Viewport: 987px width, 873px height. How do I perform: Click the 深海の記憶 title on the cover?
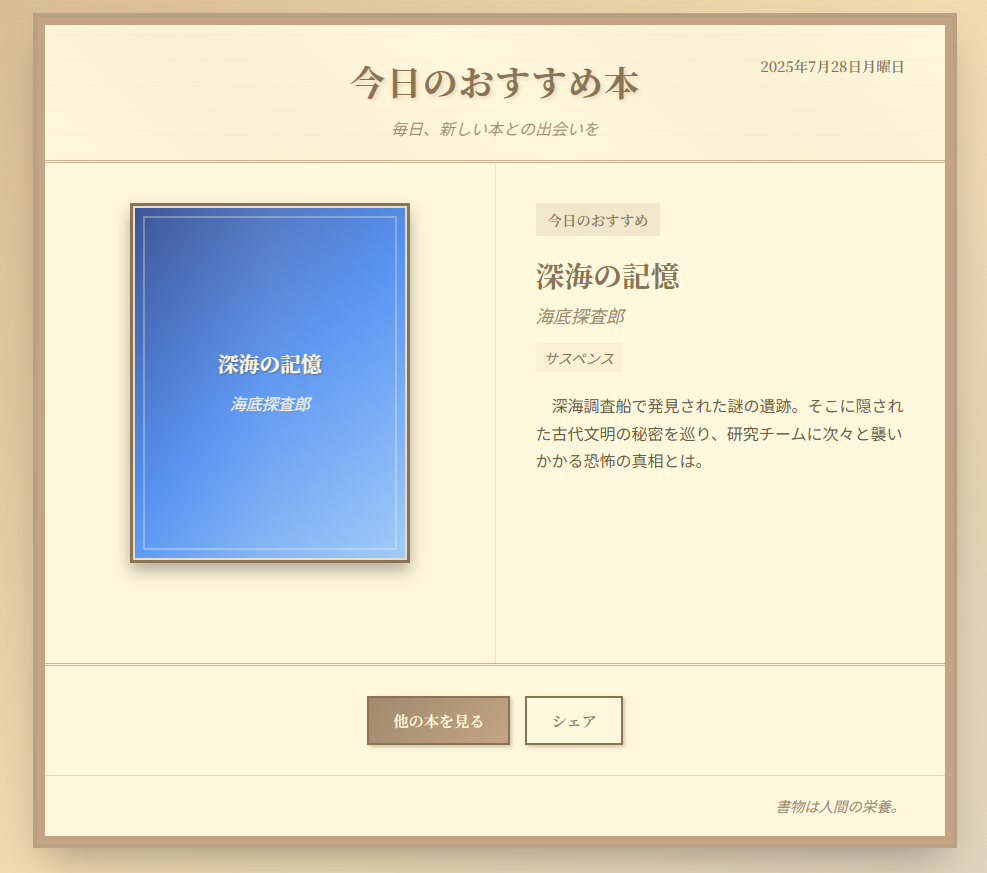click(x=270, y=365)
